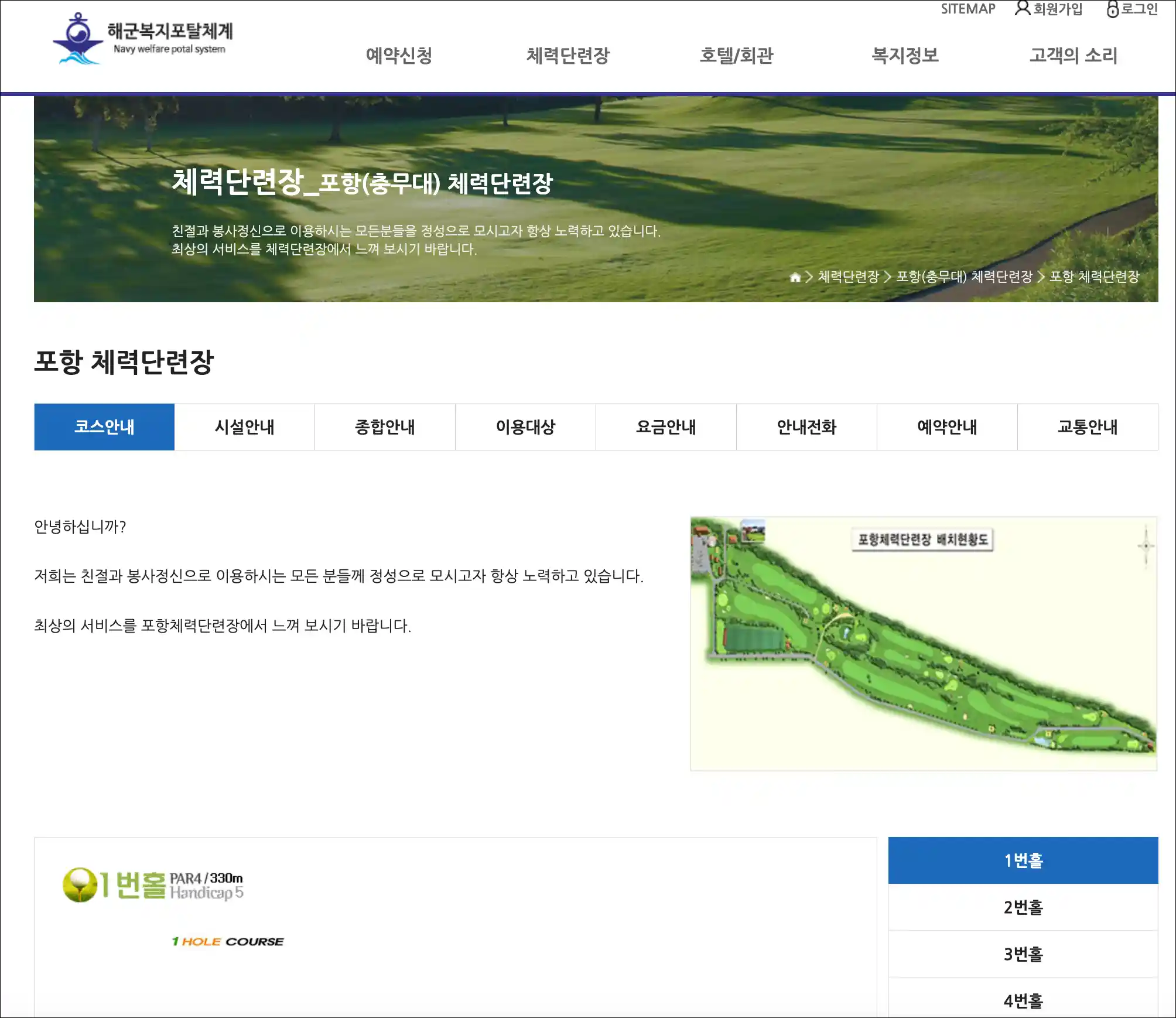
Task: Open the 복지정보 main menu
Action: click(905, 56)
